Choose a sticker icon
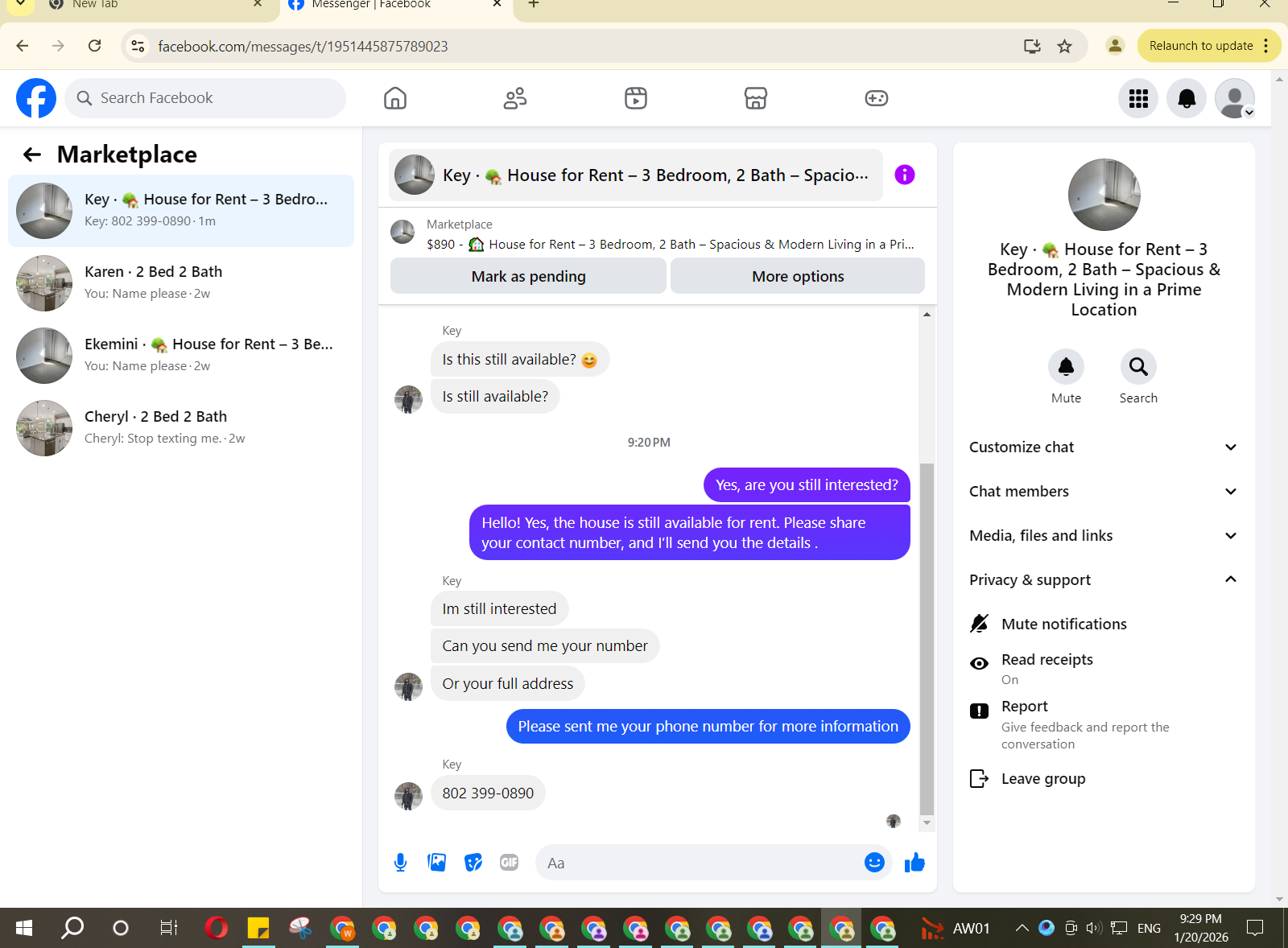 coord(473,863)
